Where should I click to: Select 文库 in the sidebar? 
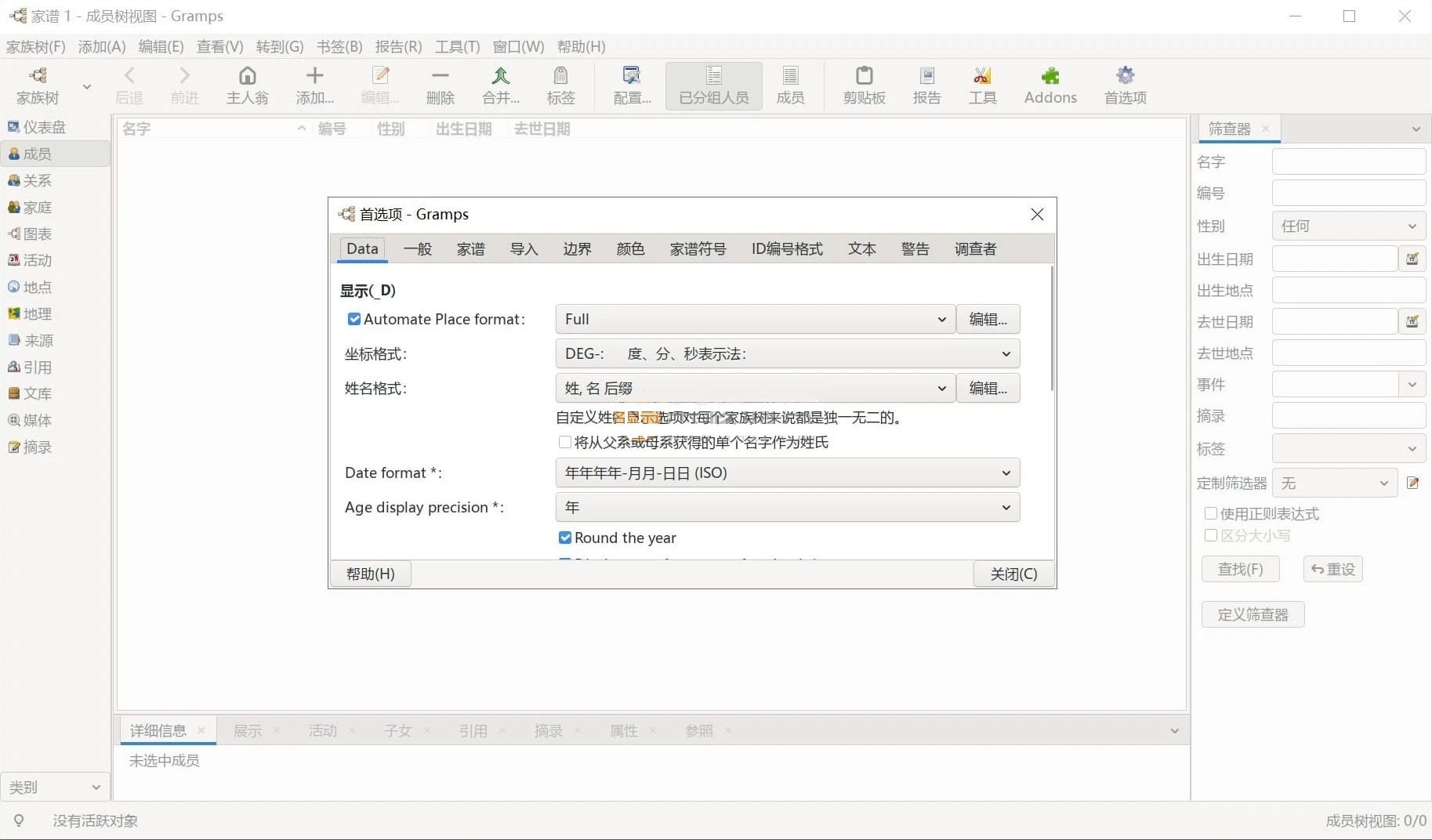coord(55,393)
